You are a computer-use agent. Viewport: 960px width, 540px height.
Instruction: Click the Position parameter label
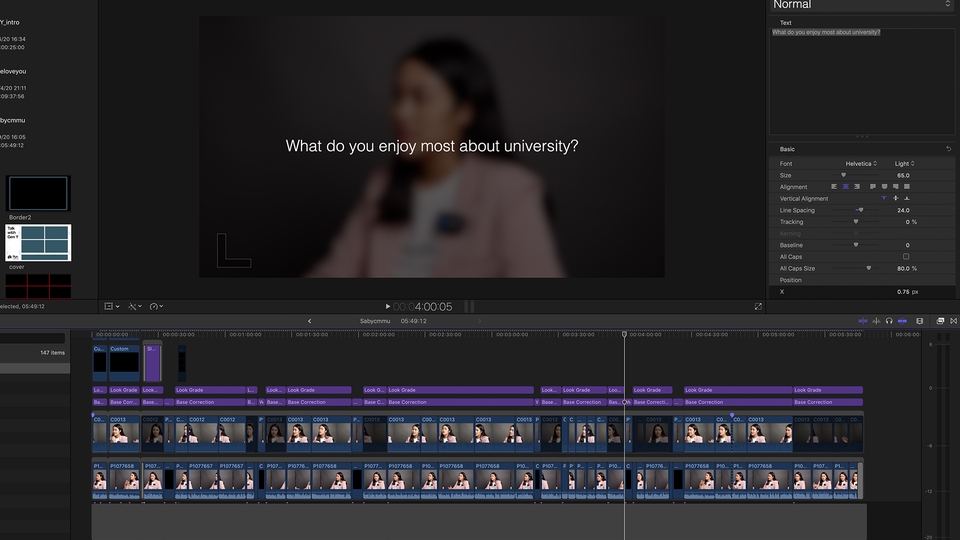790,280
